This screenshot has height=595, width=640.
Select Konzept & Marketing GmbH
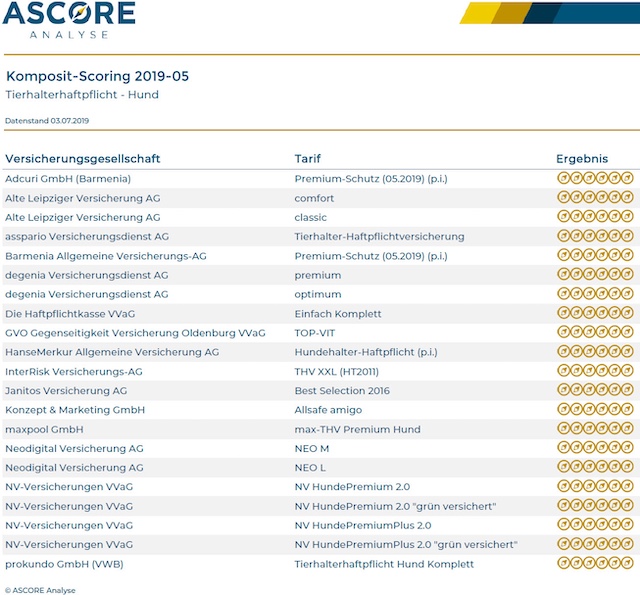point(75,410)
